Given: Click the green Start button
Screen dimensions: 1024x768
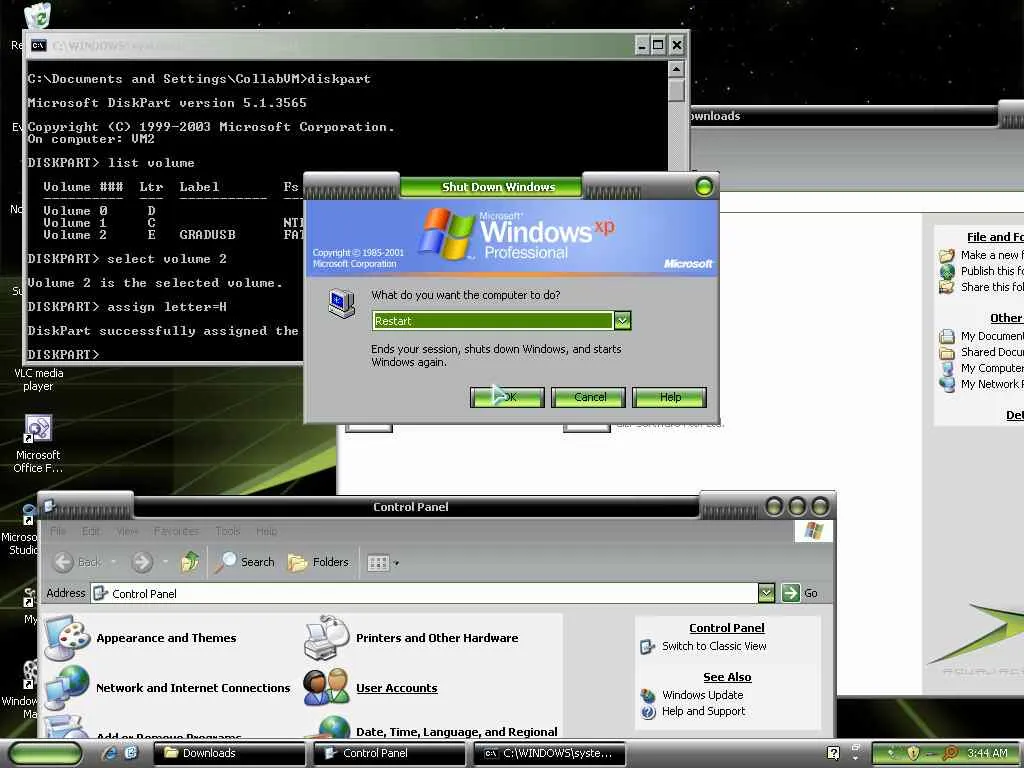Looking at the screenshot, I should (x=46, y=754).
